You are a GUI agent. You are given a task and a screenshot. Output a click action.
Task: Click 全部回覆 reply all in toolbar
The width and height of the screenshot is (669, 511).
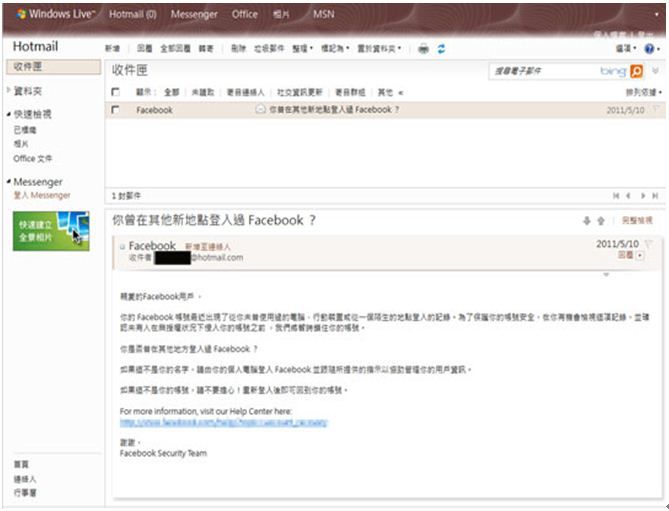(175, 49)
